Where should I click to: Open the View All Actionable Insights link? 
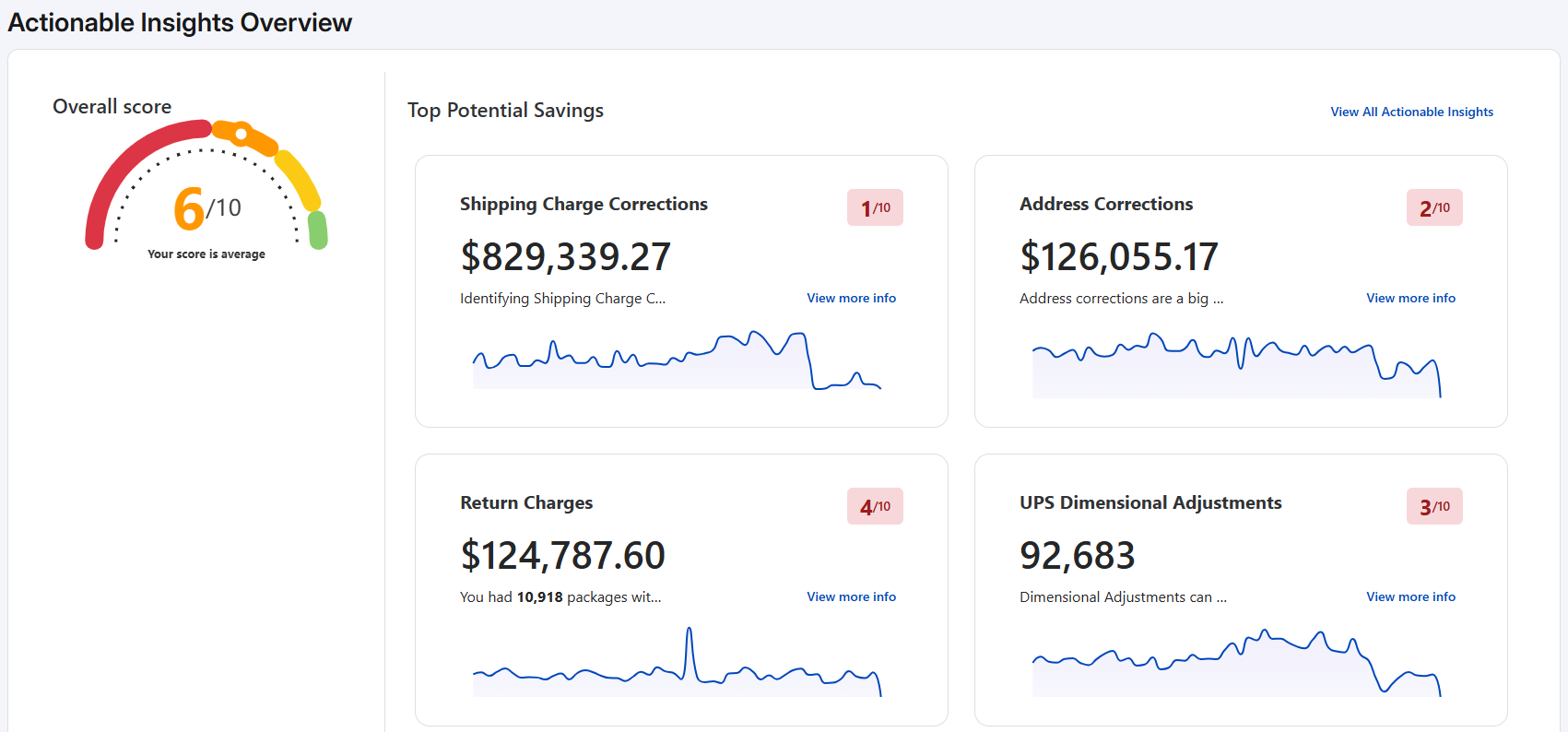[1411, 112]
